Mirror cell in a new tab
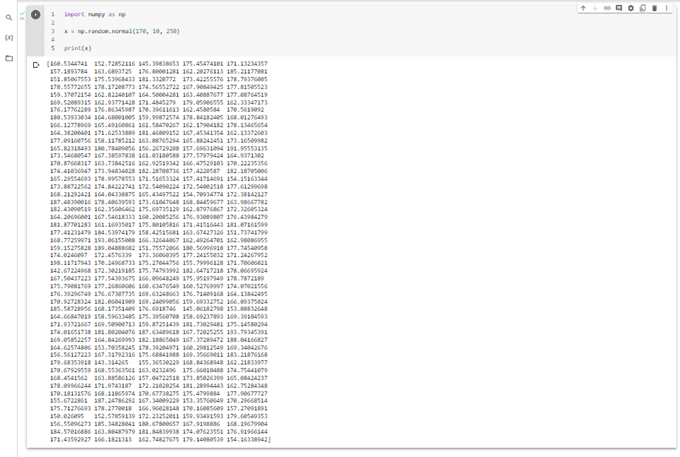This screenshot has width=680, height=457. tap(643, 8)
